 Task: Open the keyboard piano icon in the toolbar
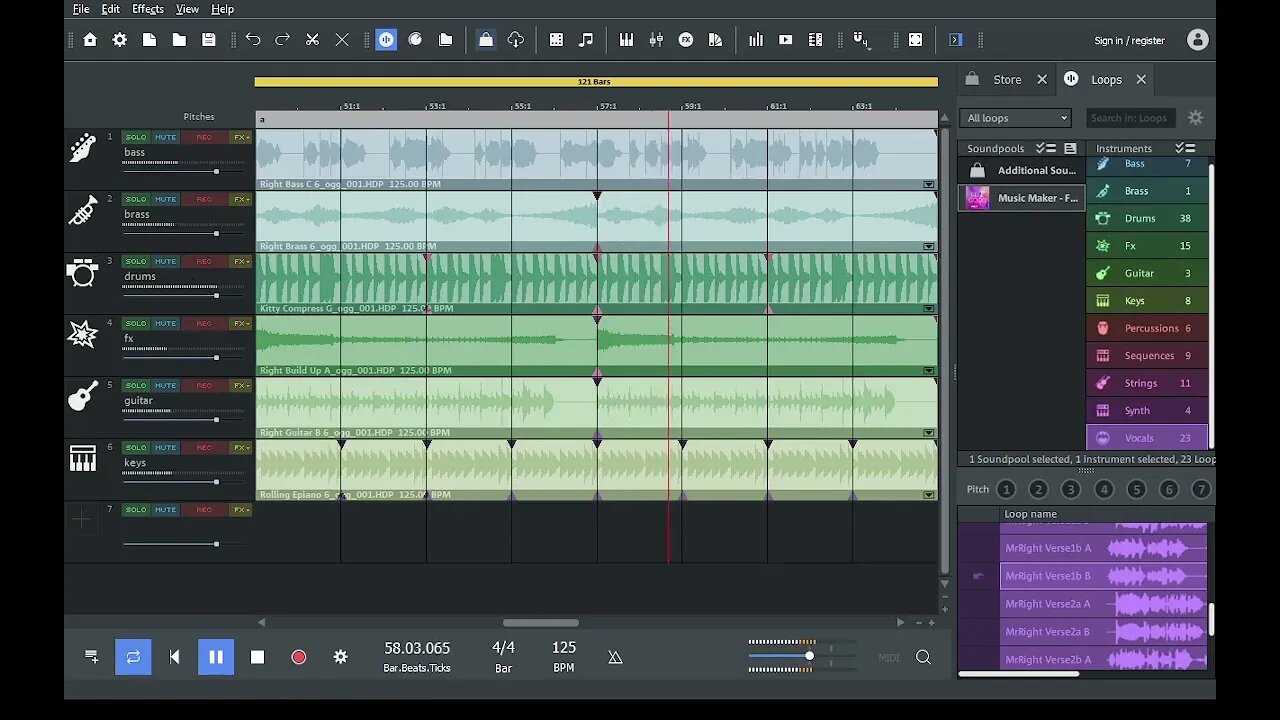pyautogui.click(x=627, y=40)
